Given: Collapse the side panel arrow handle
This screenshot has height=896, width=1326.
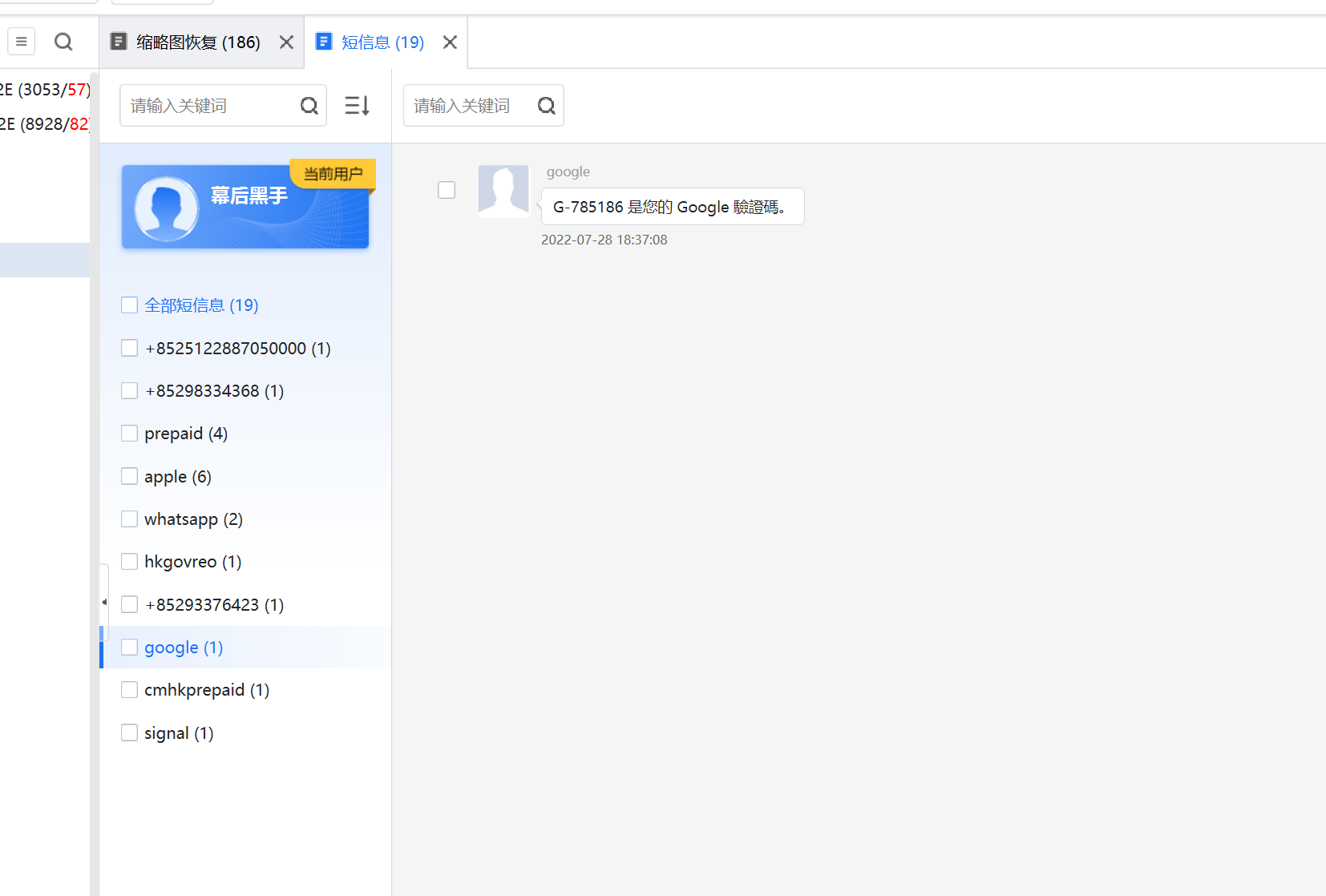Looking at the screenshot, I should tap(104, 602).
